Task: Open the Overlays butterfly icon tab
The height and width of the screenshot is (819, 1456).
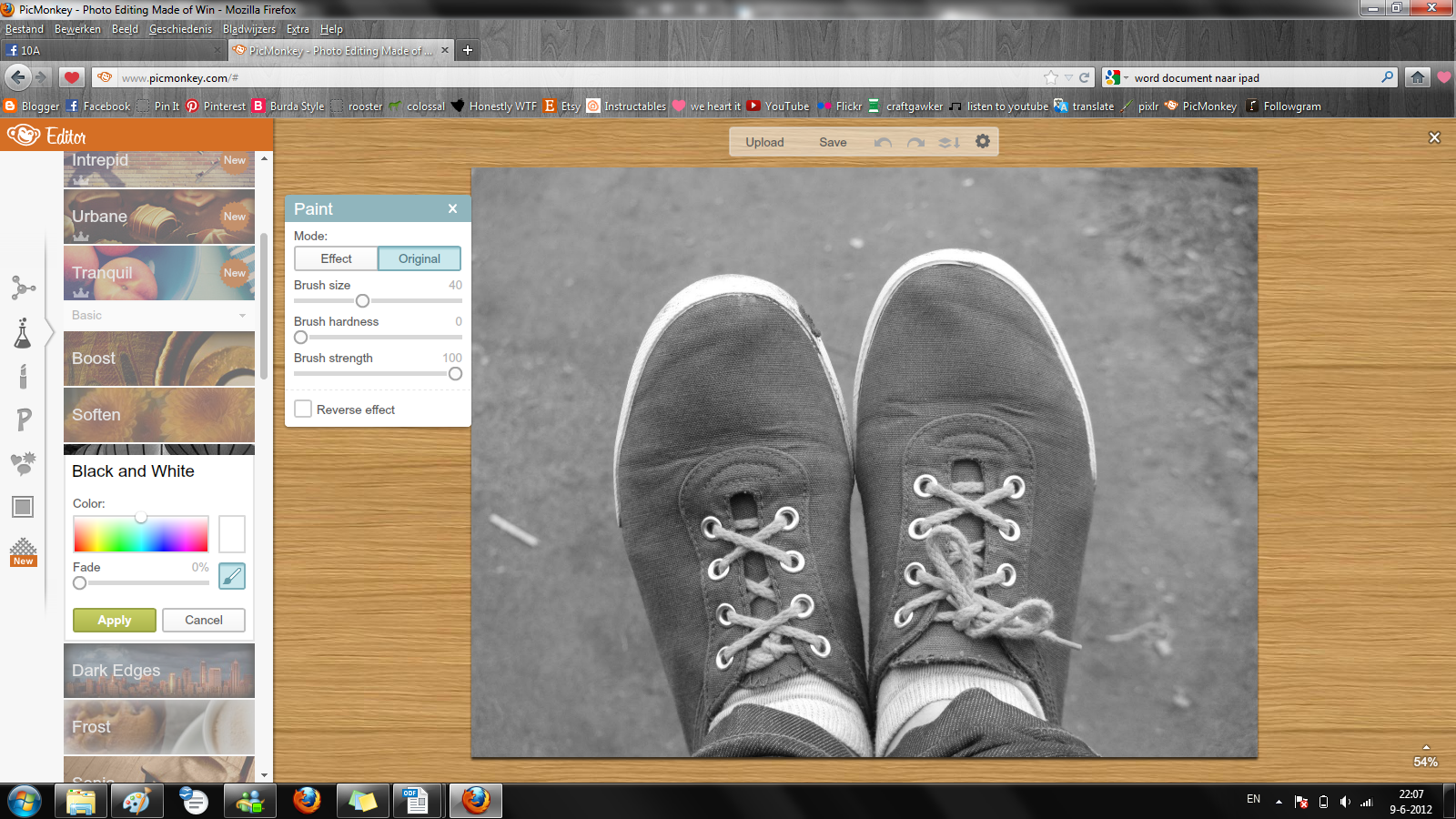Action: tap(23, 463)
